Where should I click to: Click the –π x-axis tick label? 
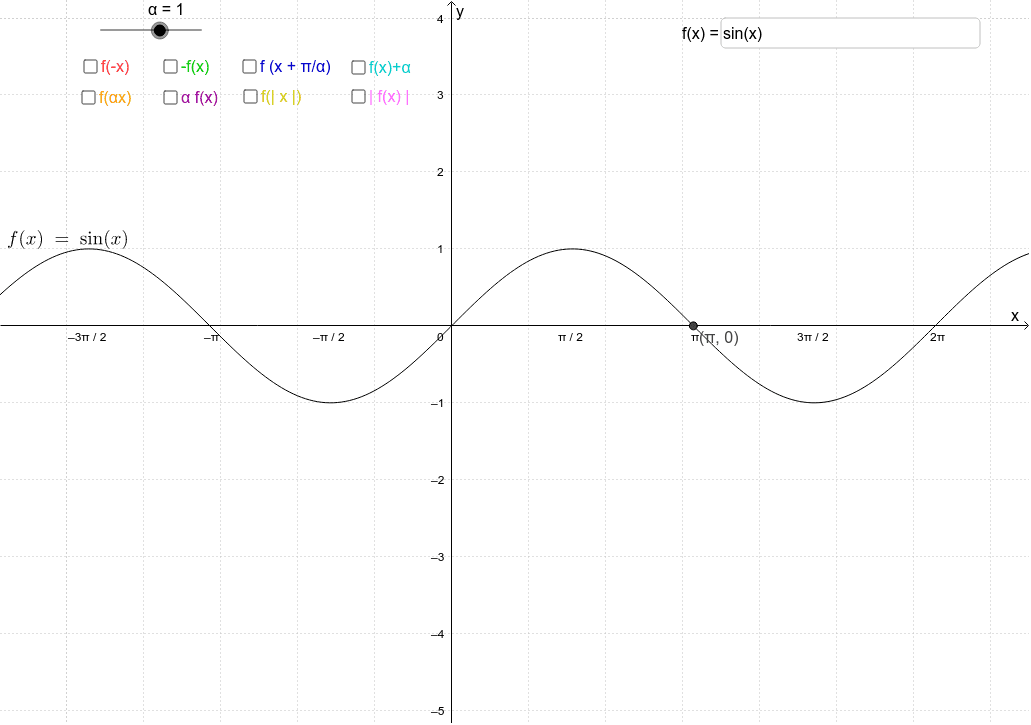tap(210, 337)
